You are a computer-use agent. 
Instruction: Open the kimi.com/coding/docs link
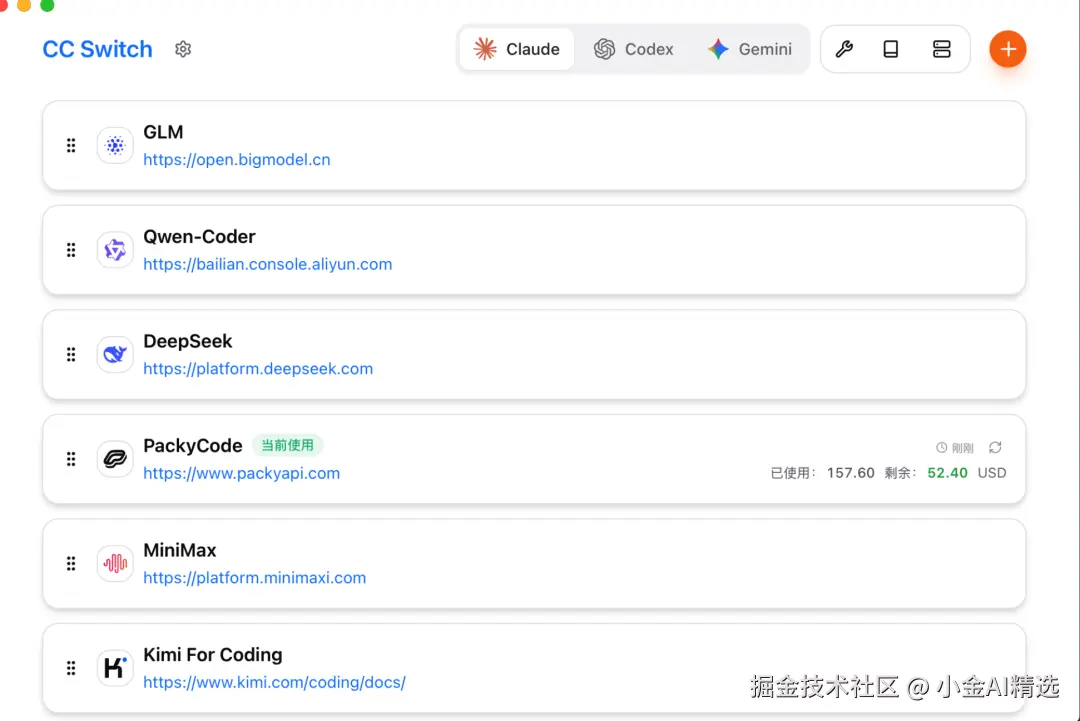(275, 682)
